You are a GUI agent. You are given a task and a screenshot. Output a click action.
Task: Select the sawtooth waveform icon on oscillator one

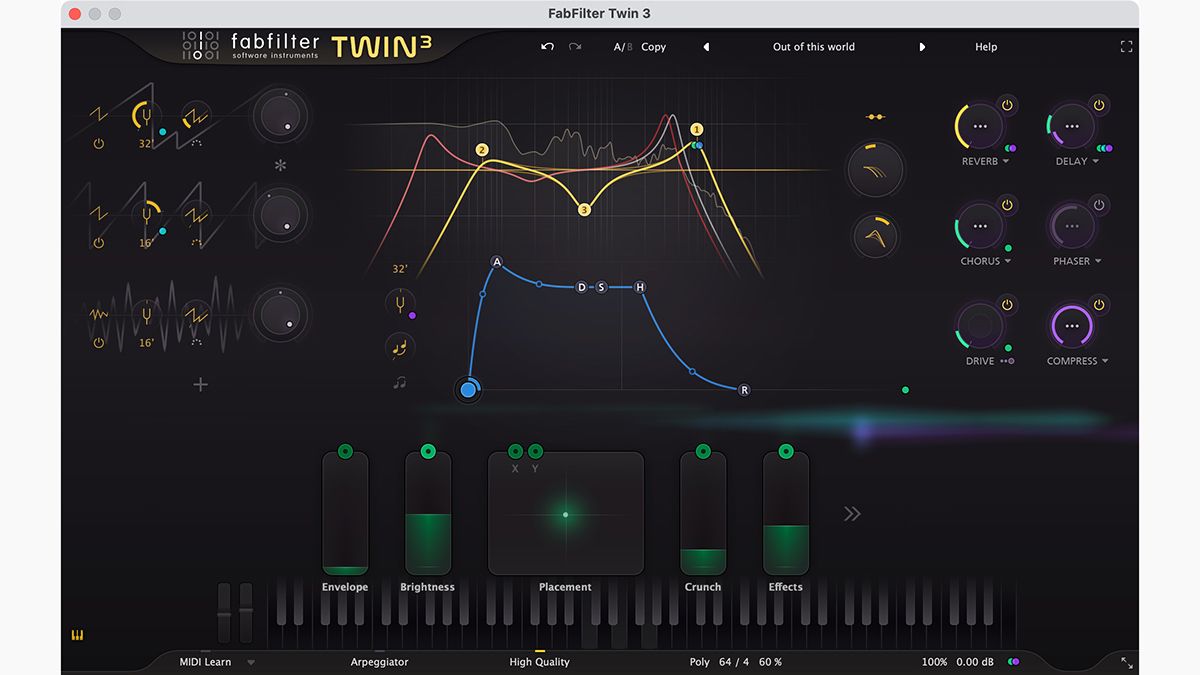click(x=97, y=113)
